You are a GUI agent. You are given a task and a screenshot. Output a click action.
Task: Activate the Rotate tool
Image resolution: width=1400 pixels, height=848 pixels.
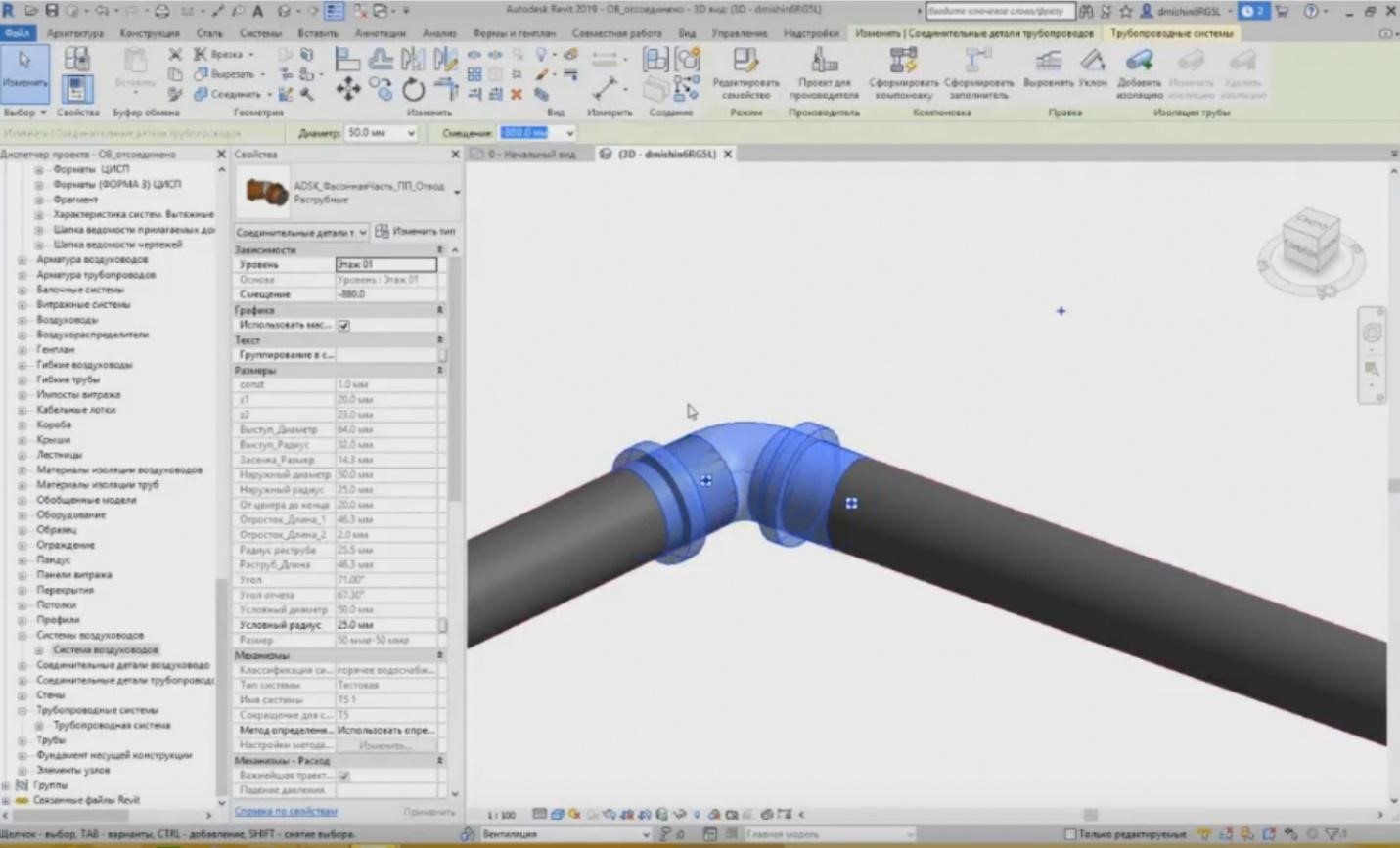pos(415,90)
